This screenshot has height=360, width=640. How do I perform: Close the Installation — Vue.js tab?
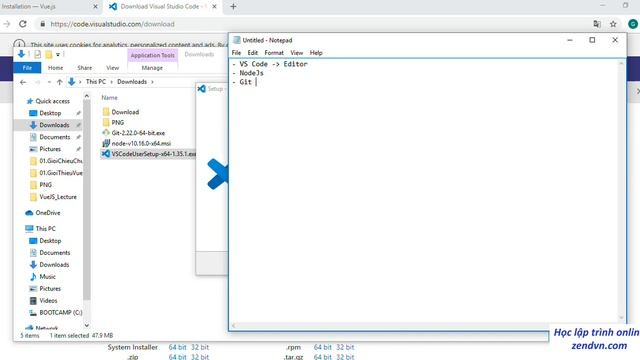pyautogui.click(x=95, y=7)
